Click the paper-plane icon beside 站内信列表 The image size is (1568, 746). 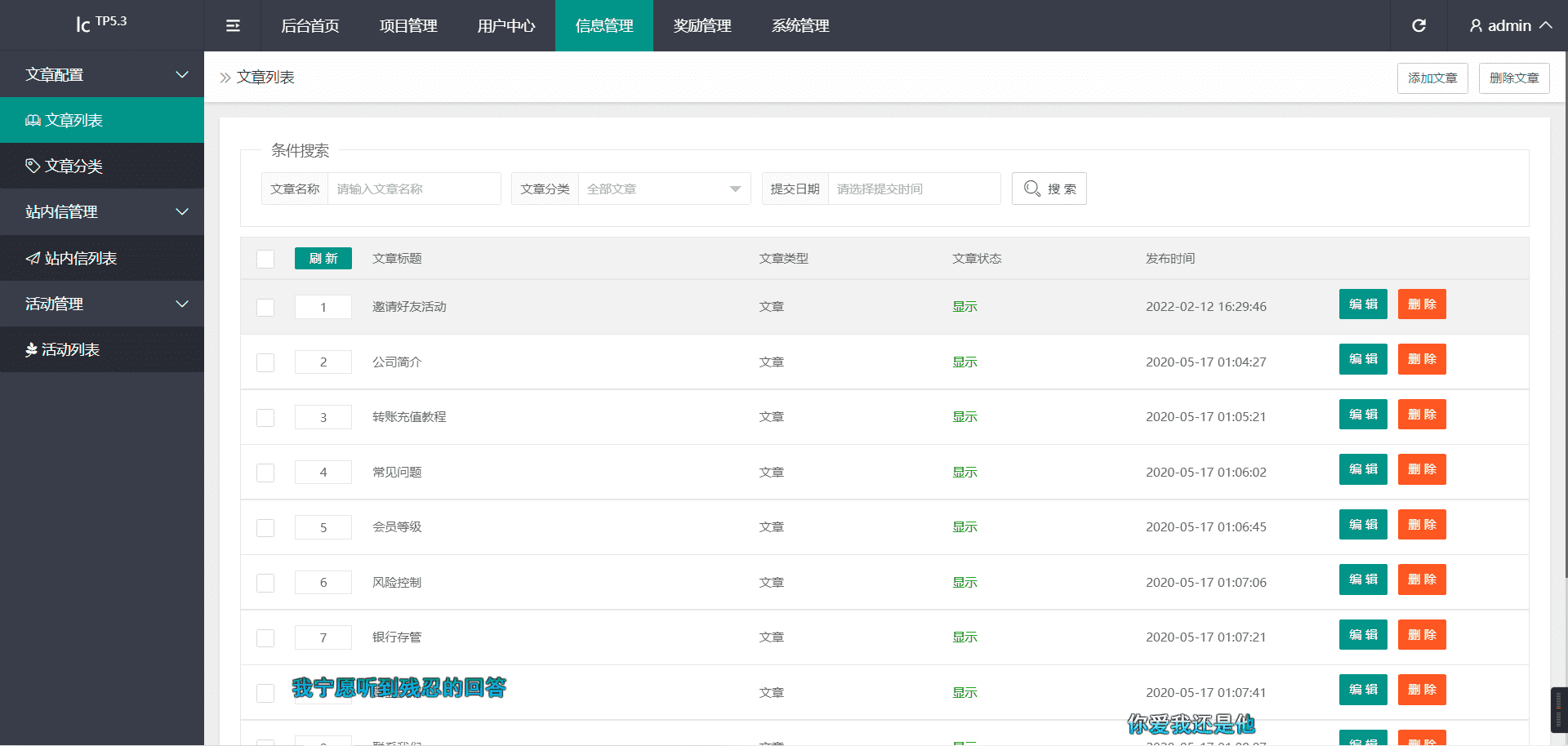click(x=33, y=259)
